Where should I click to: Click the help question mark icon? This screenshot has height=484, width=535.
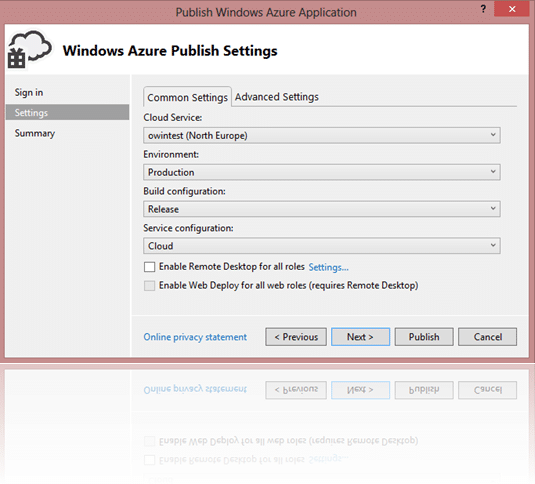(x=483, y=9)
